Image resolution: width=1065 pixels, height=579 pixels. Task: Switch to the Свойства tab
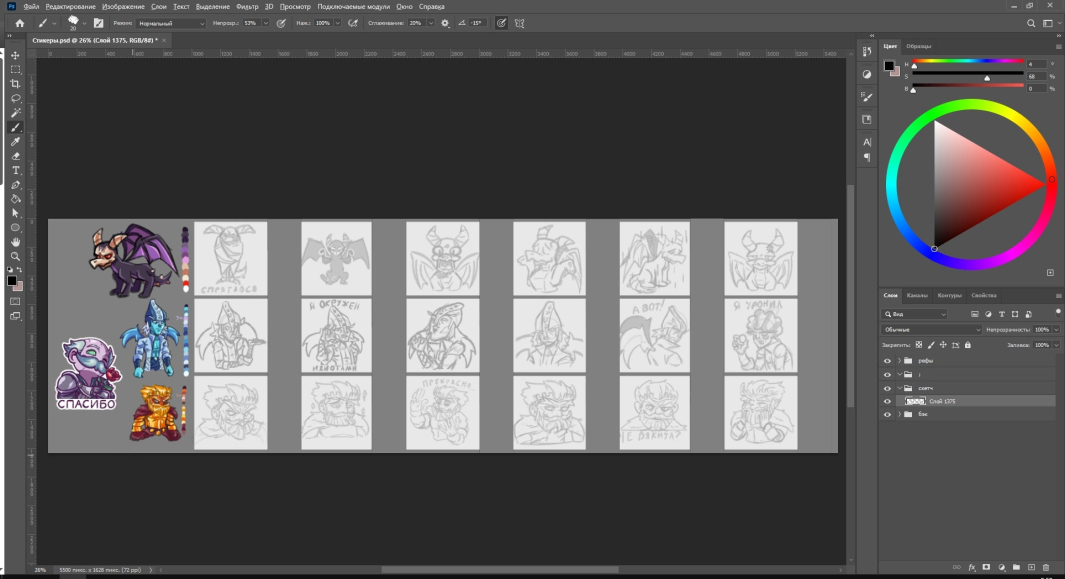(983, 296)
